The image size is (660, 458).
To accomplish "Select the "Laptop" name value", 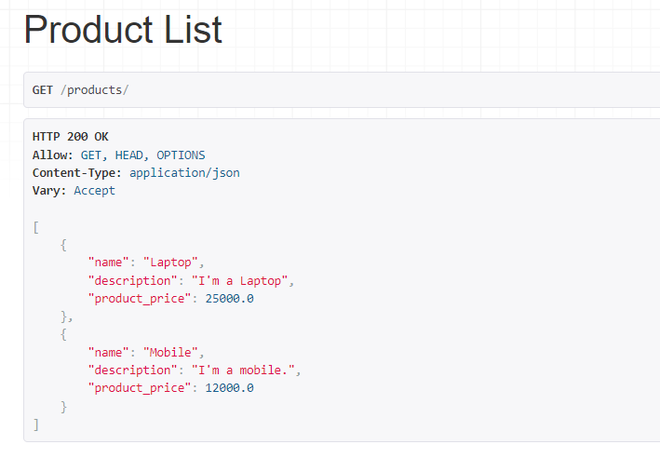I will (x=174, y=262).
